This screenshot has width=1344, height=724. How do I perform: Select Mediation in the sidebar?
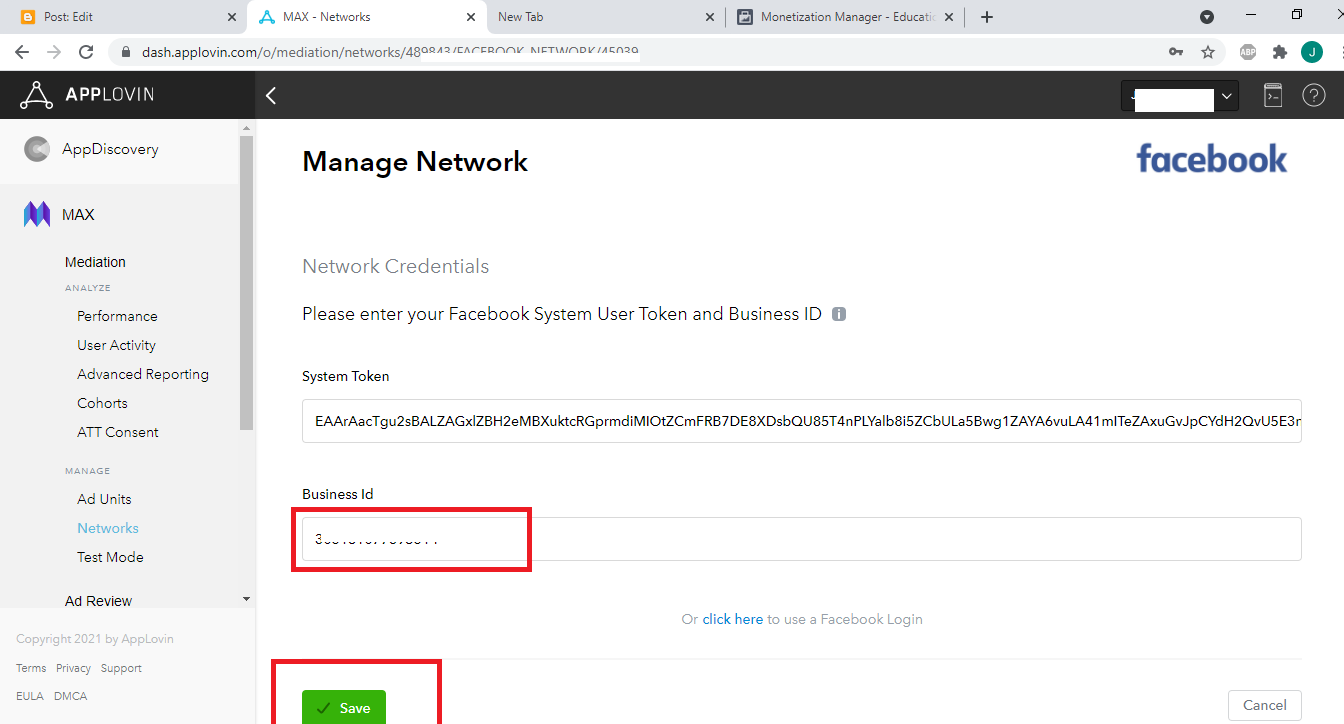[x=95, y=262]
